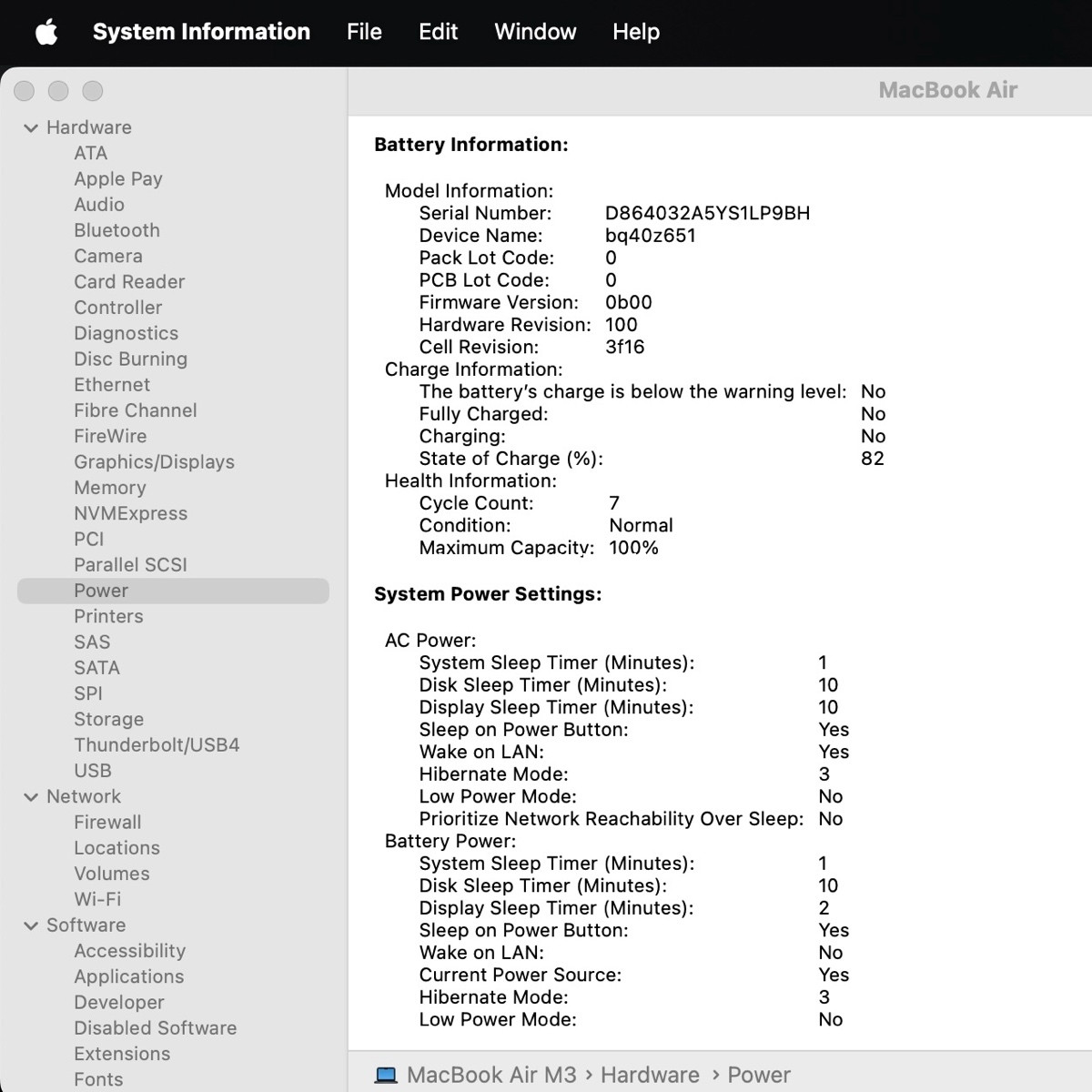The height and width of the screenshot is (1092, 1092).
Task: Collapse the Hardware section
Action: pos(31,128)
